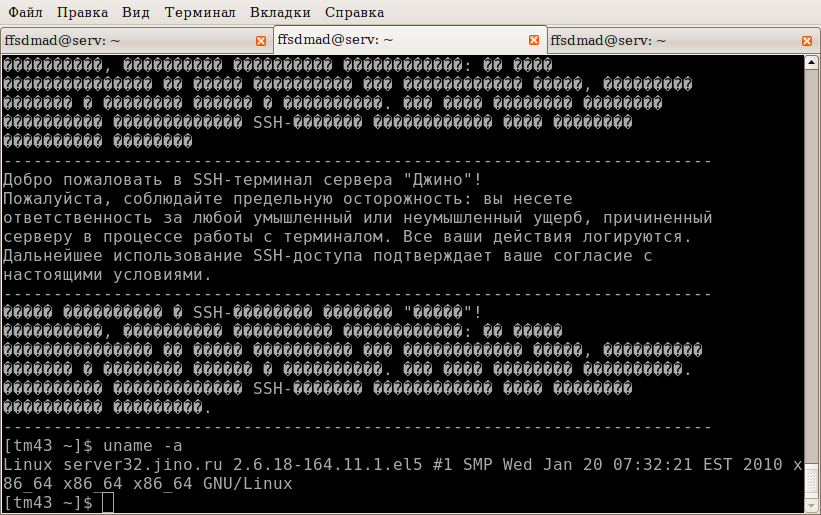
Task: Close the leftmost ffsdmad@serv tab
Action: 261,41
